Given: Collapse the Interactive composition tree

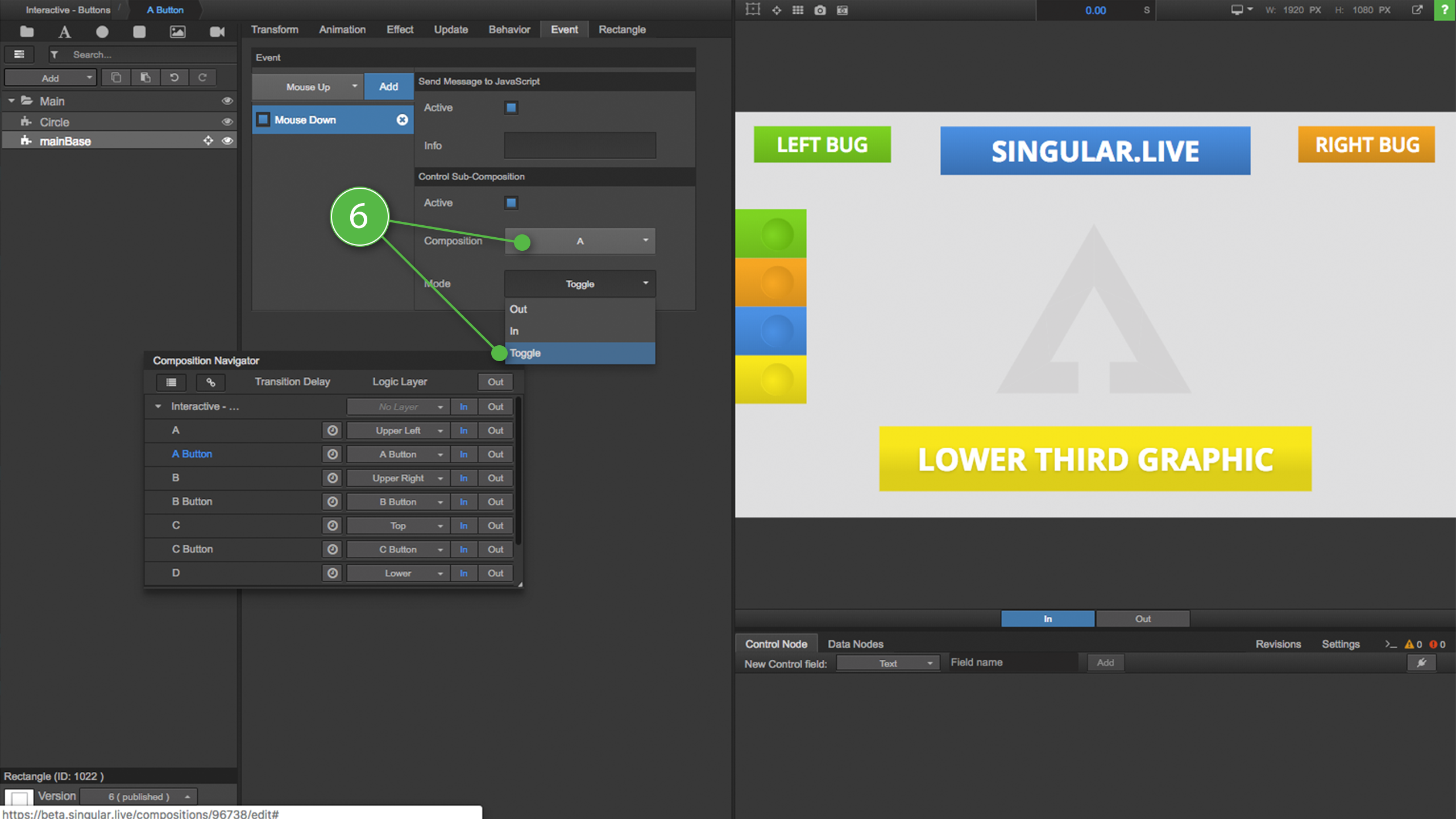Looking at the screenshot, I should coord(158,406).
